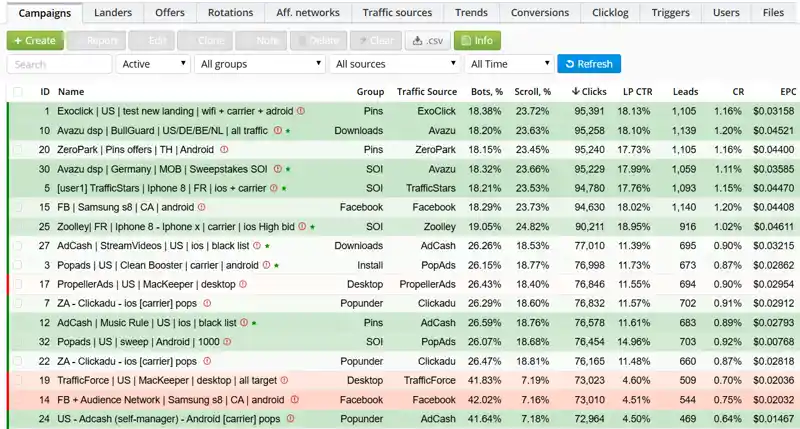Click green star on AdCash StreamVideos row
Screen dimensions: 800x429
click(x=267, y=246)
